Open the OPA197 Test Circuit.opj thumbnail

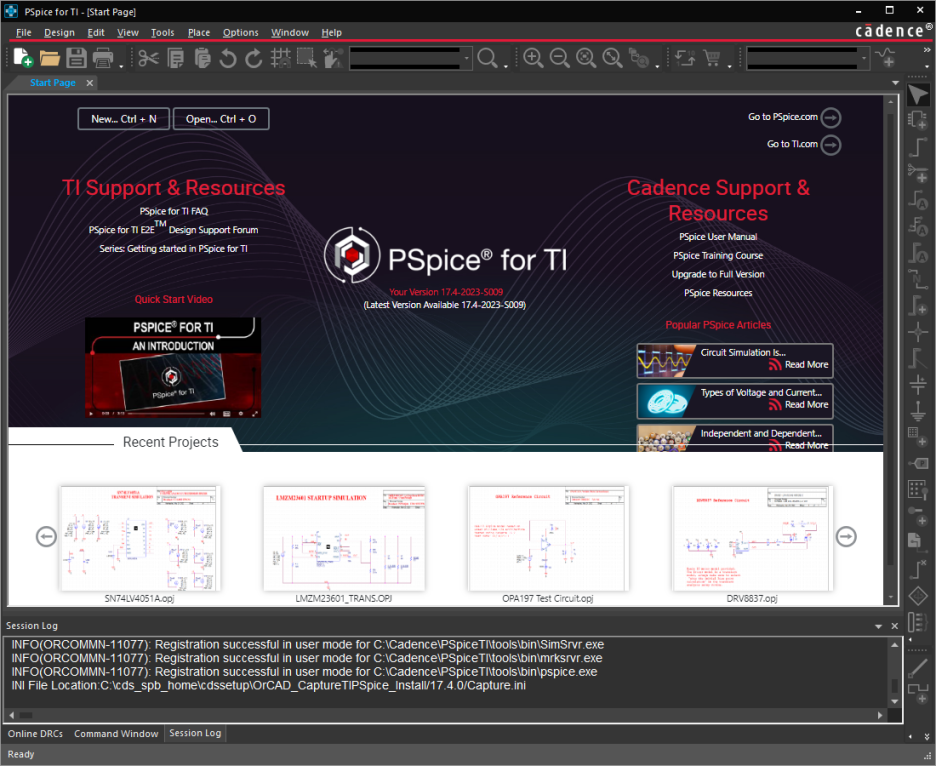548,538
